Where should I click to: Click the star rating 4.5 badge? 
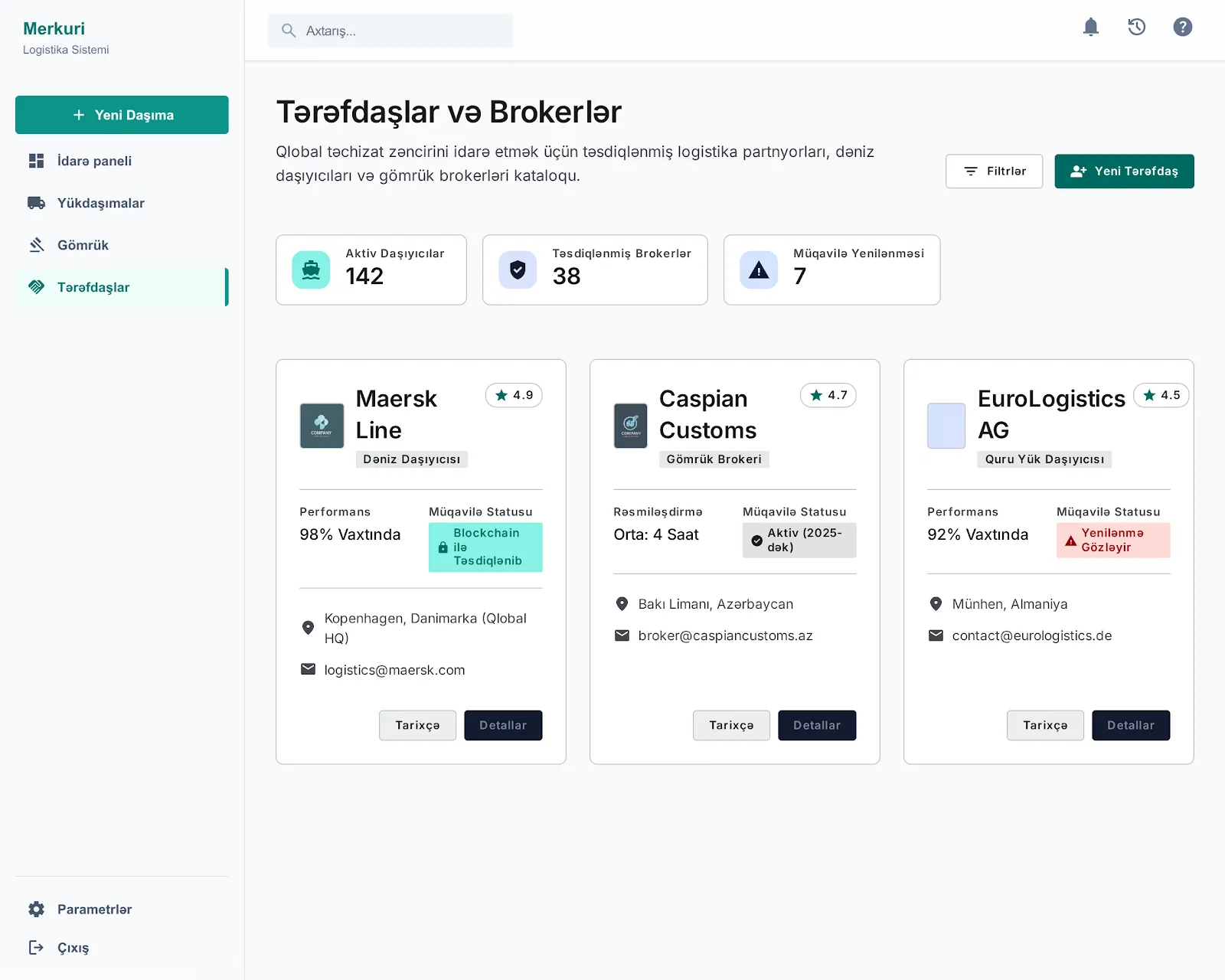coord(1161,395)
